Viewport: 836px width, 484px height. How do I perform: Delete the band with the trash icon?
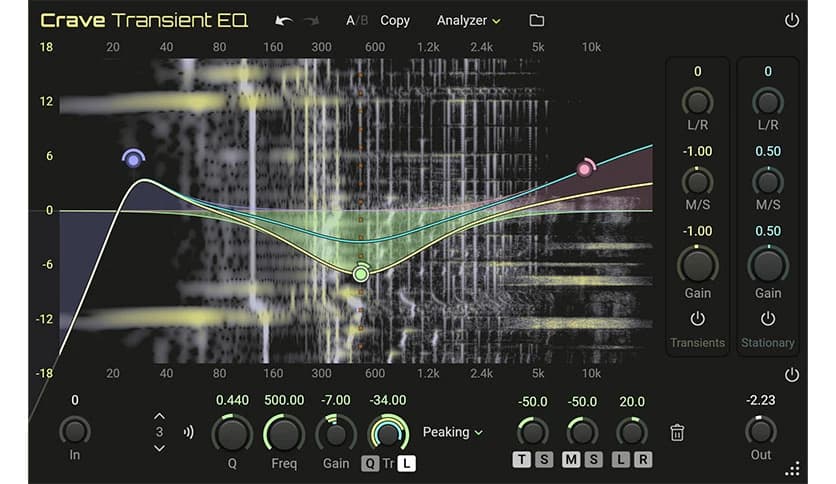tap(677, 432)
